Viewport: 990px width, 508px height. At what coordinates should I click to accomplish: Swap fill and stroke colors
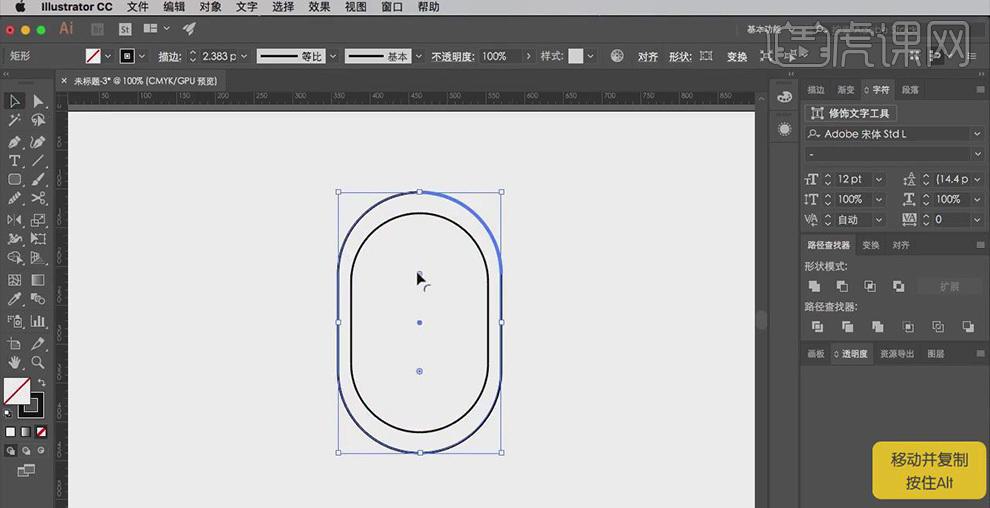click(41, 383)
